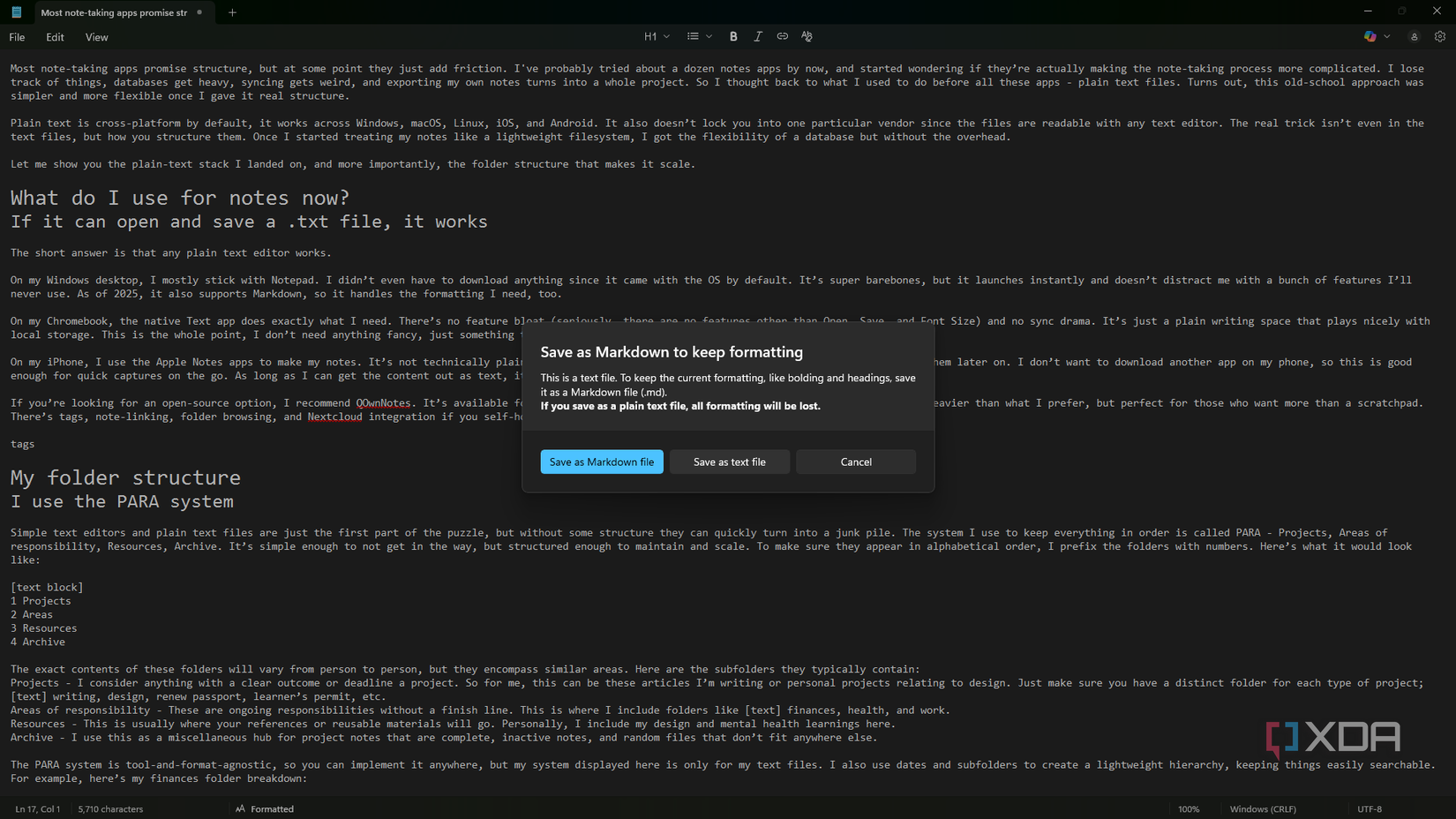Image resolution: width=1456 pixels, height=819 pixels.
Task: Insert a hyperlink
Action: 782,36
